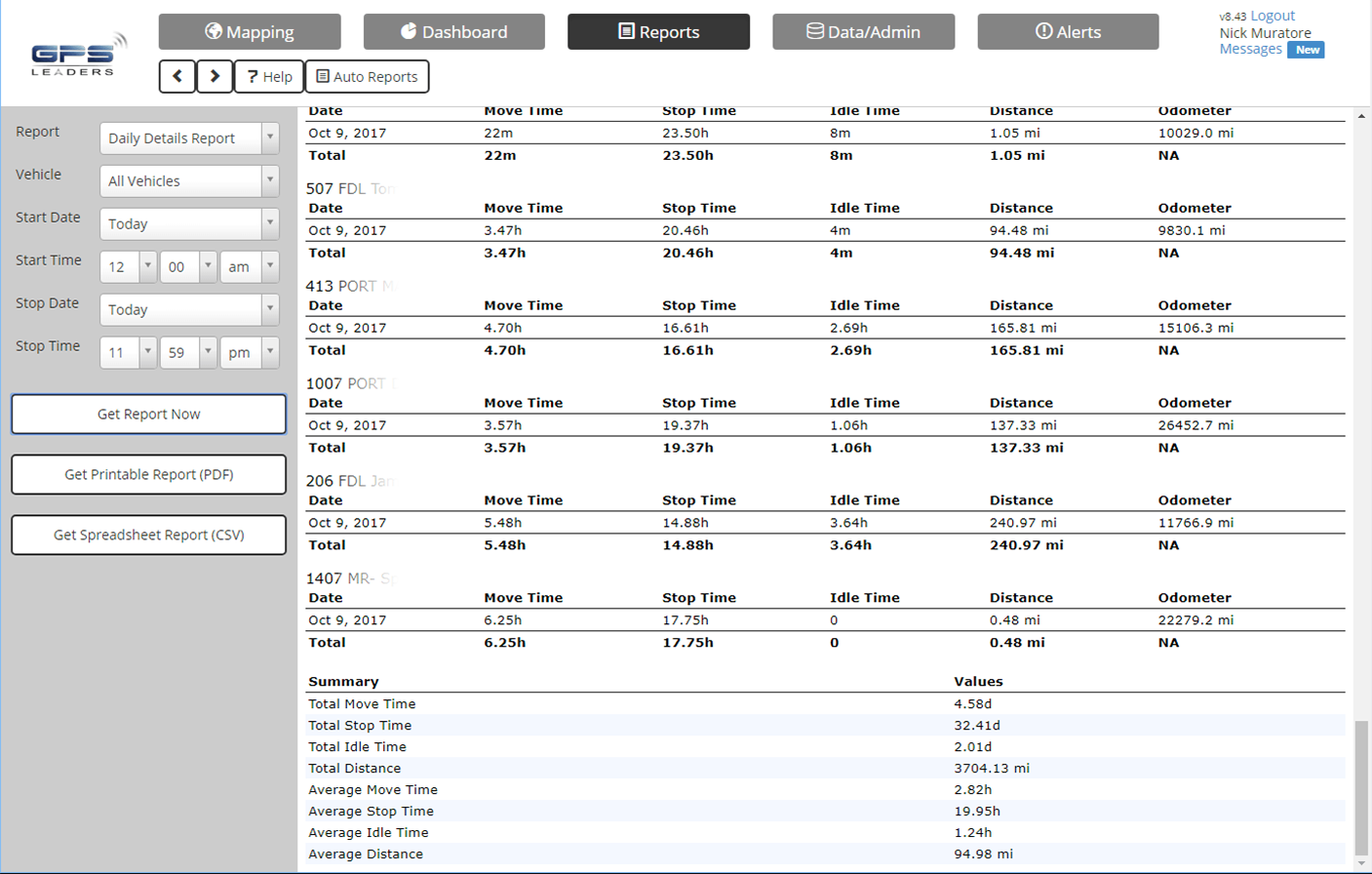Open Auto Reports
The width and height of the screenshot is (1372, 874).
click(367, 76)
